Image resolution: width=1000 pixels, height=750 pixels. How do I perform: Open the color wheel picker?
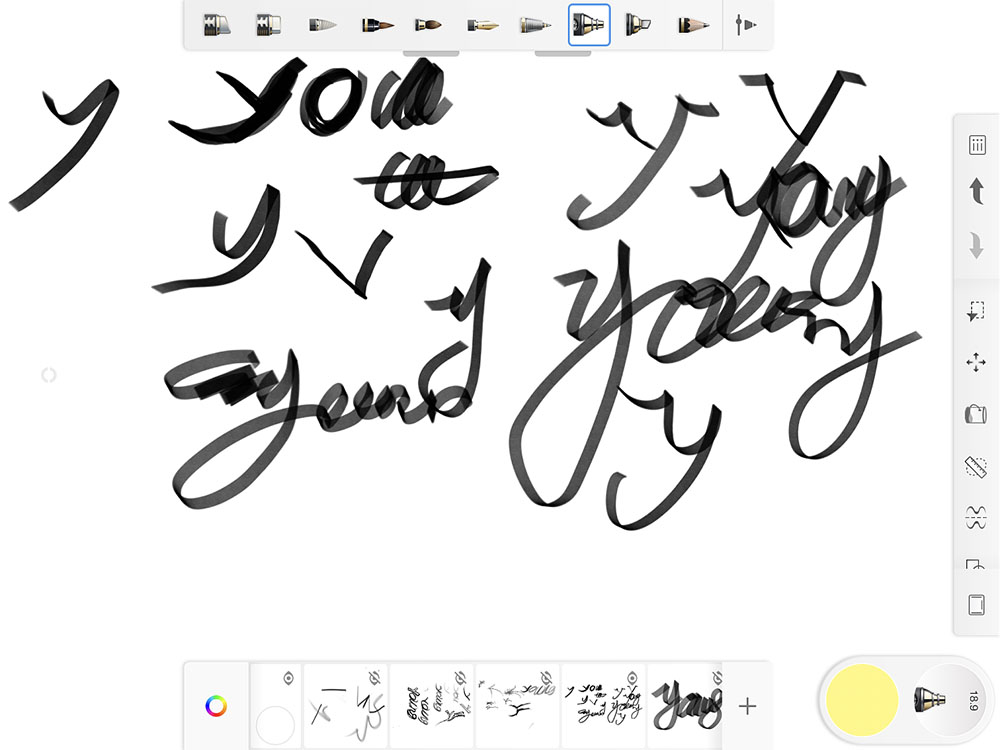216,706
